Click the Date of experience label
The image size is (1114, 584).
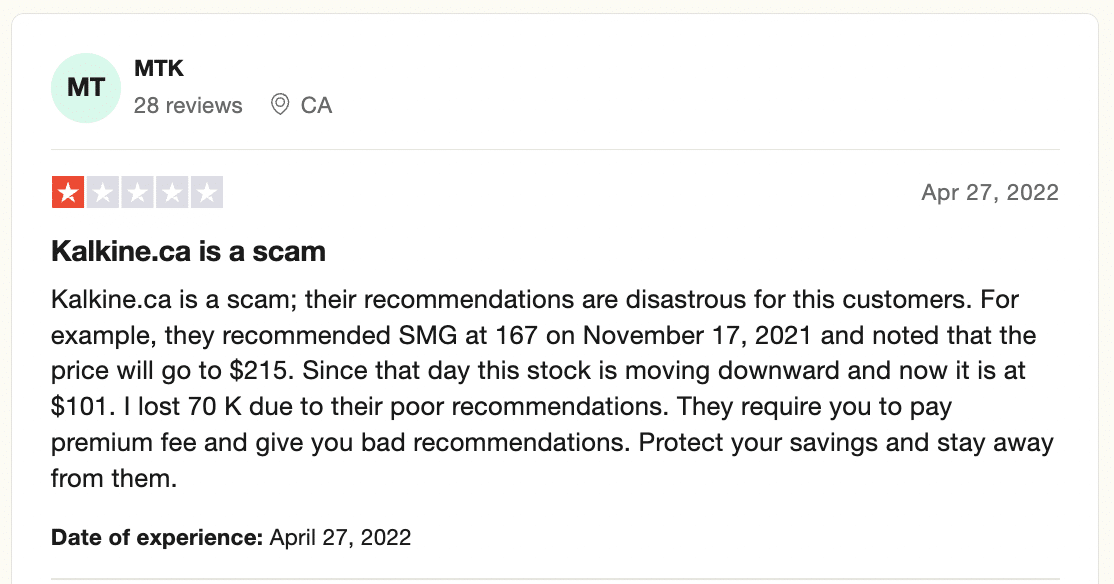pyautogui.click(x=157, y=537)
